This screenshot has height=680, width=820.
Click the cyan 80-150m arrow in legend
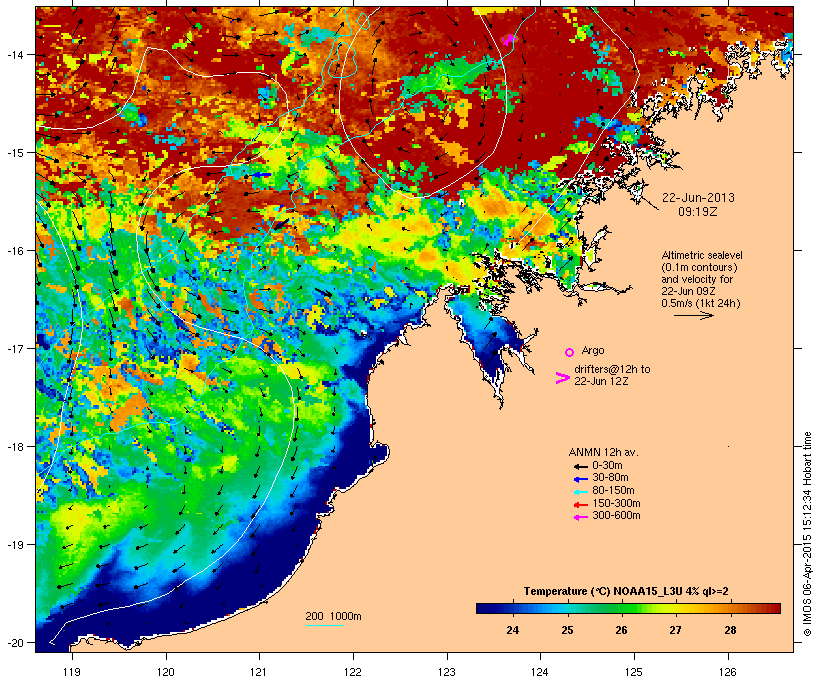pyautogui.click(x=580, y=492)
